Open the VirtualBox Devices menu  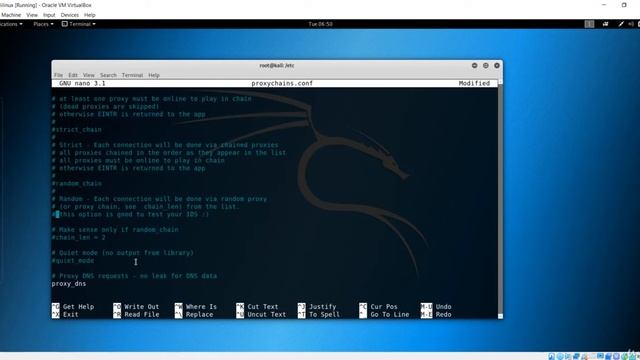coord(69,15)
